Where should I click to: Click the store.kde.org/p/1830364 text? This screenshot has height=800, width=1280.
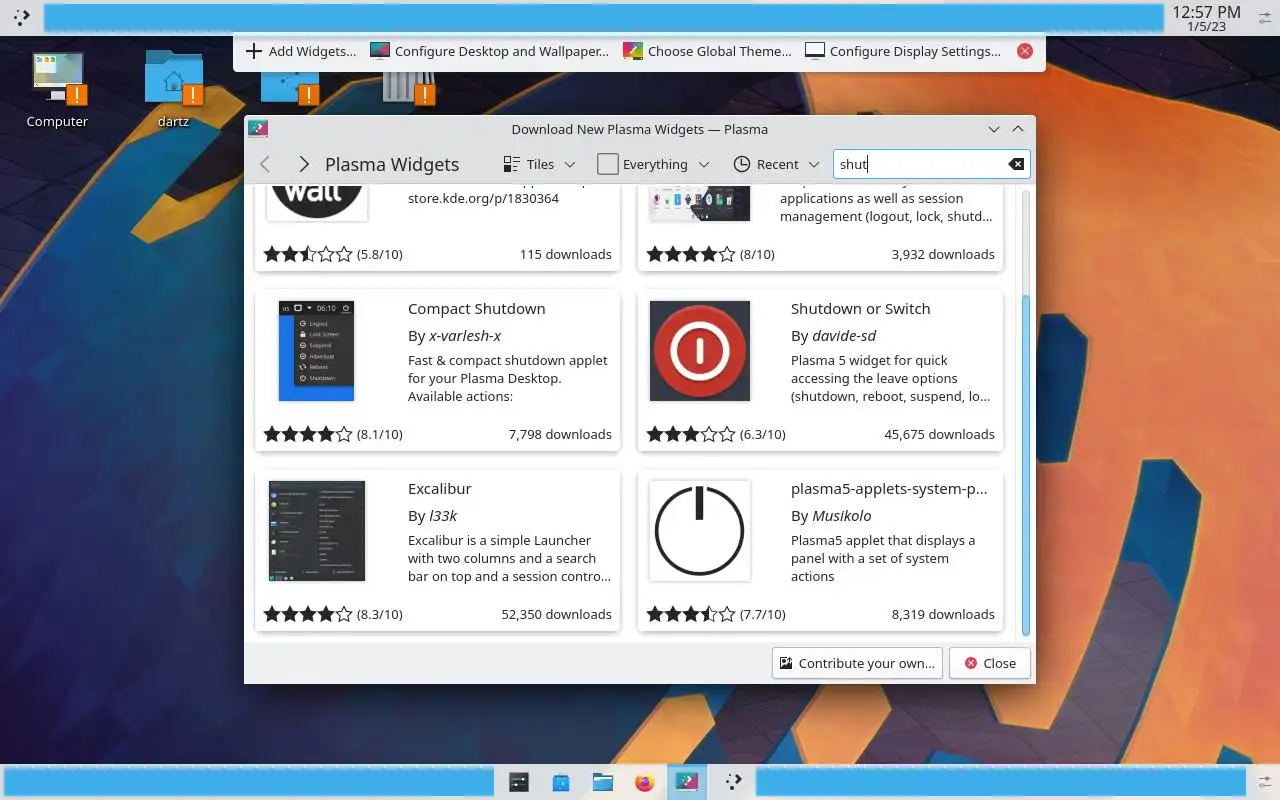483,198
